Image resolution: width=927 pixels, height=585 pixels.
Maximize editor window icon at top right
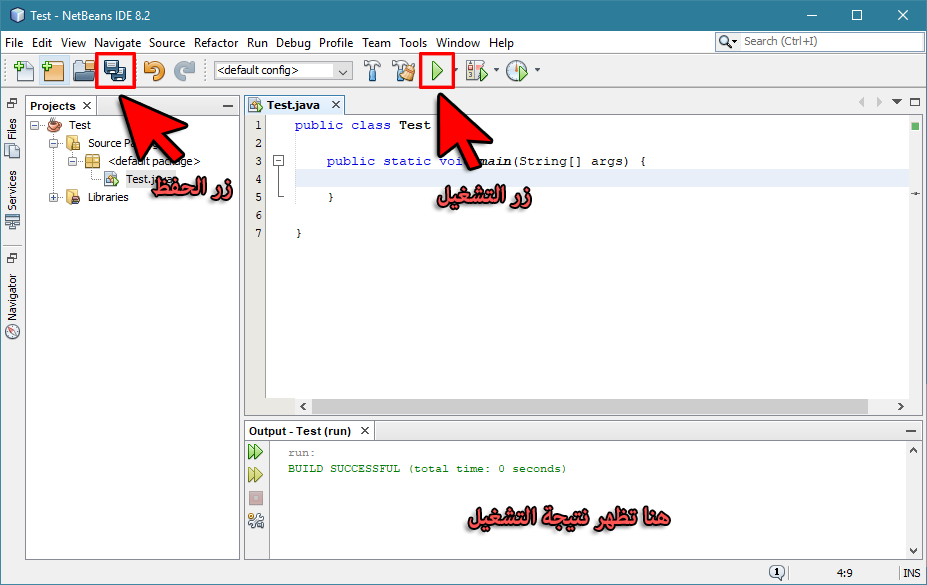point(915,102)
